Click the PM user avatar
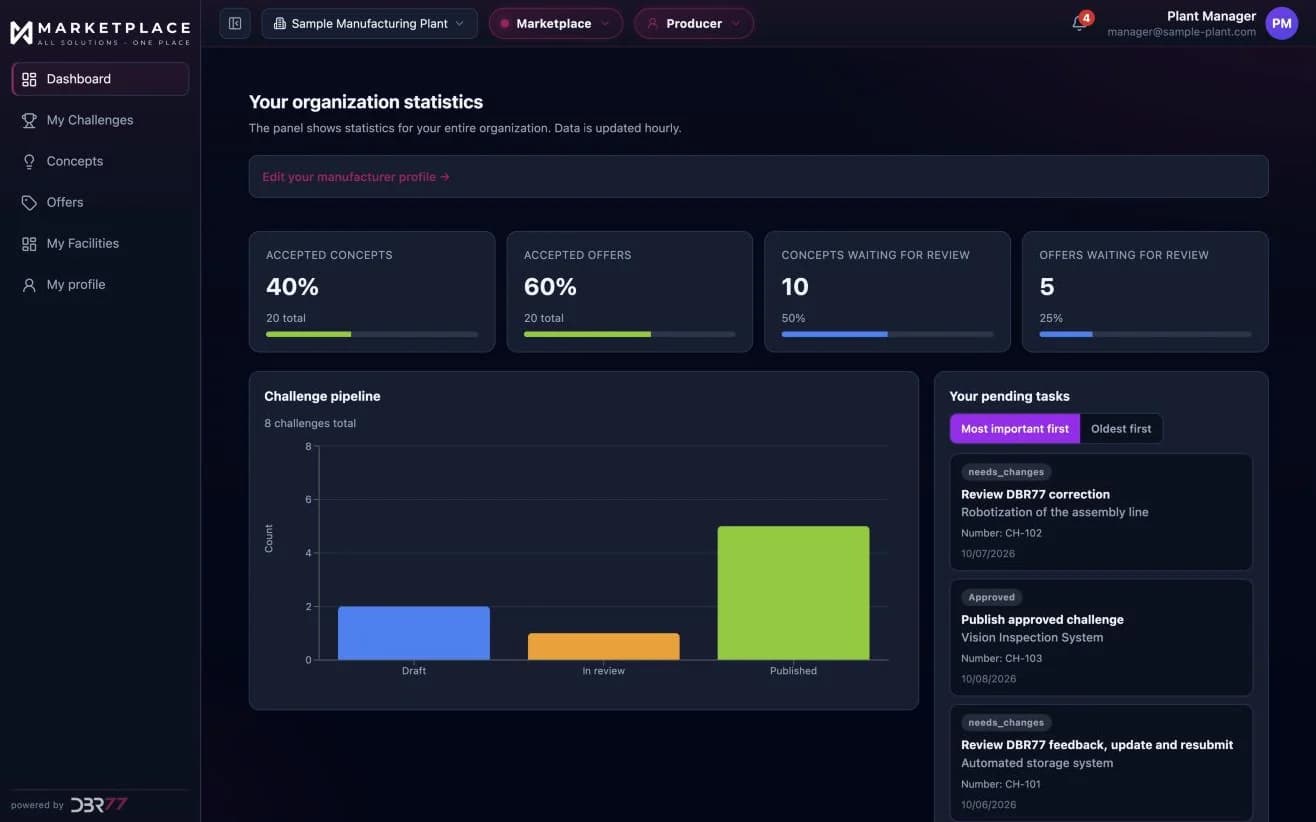The height and width of the screenshot is (822, 1316). point(1281,23)
